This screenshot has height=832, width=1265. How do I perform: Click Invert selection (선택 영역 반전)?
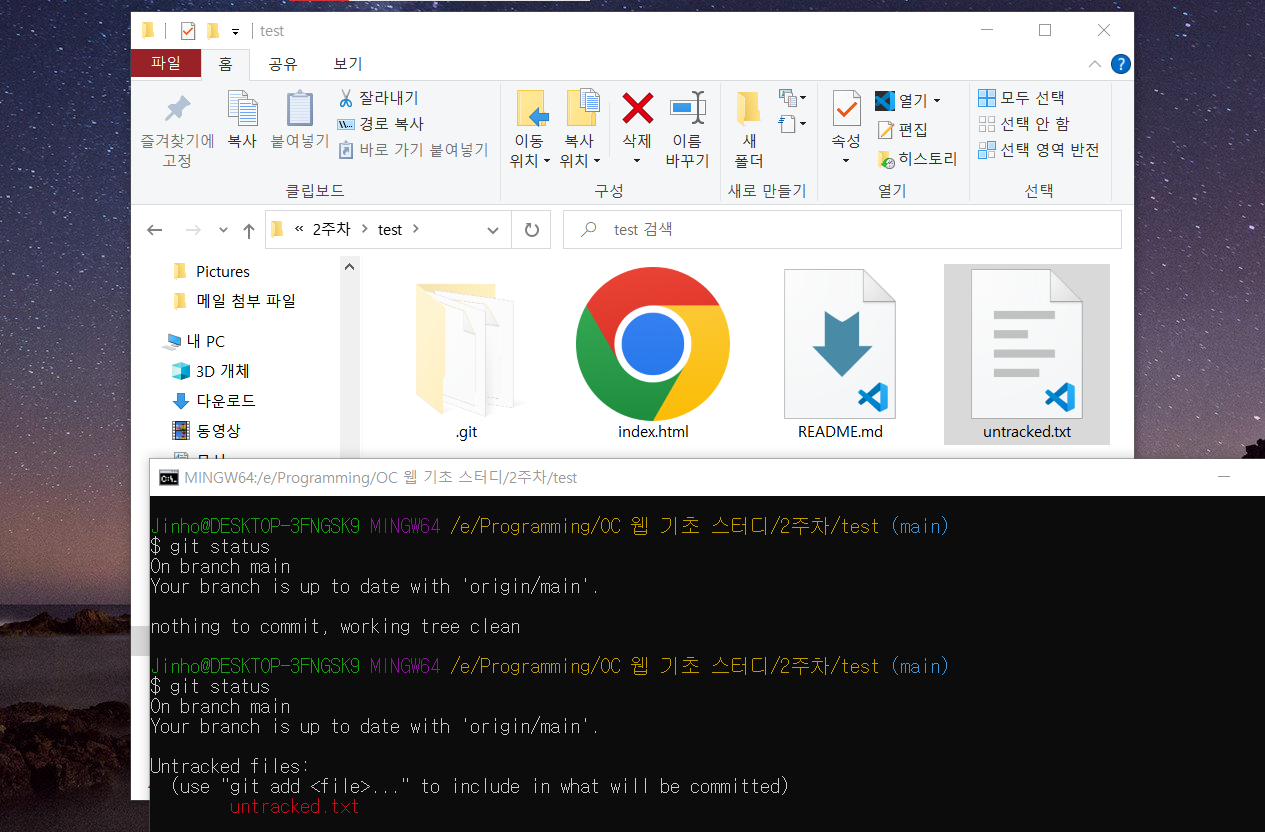tap(1038, 150)
